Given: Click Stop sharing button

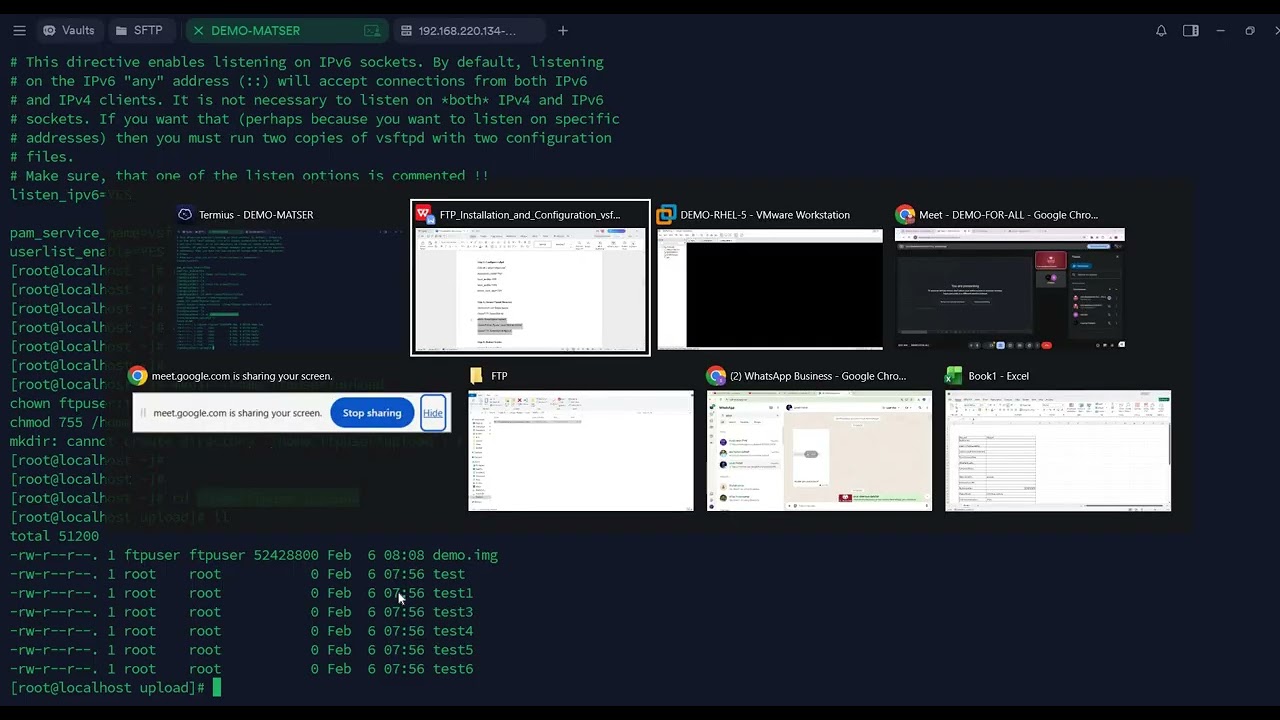Looking at the screenshot, I should coord(372,413).
